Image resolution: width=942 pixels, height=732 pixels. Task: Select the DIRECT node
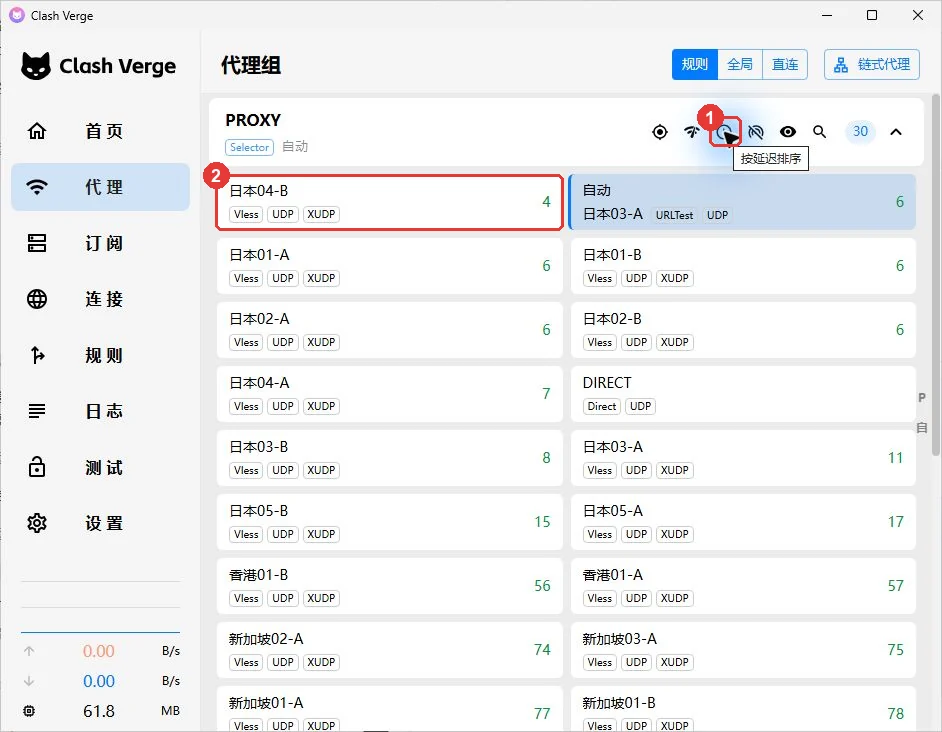pyautogui.click(x=743, y=394)
